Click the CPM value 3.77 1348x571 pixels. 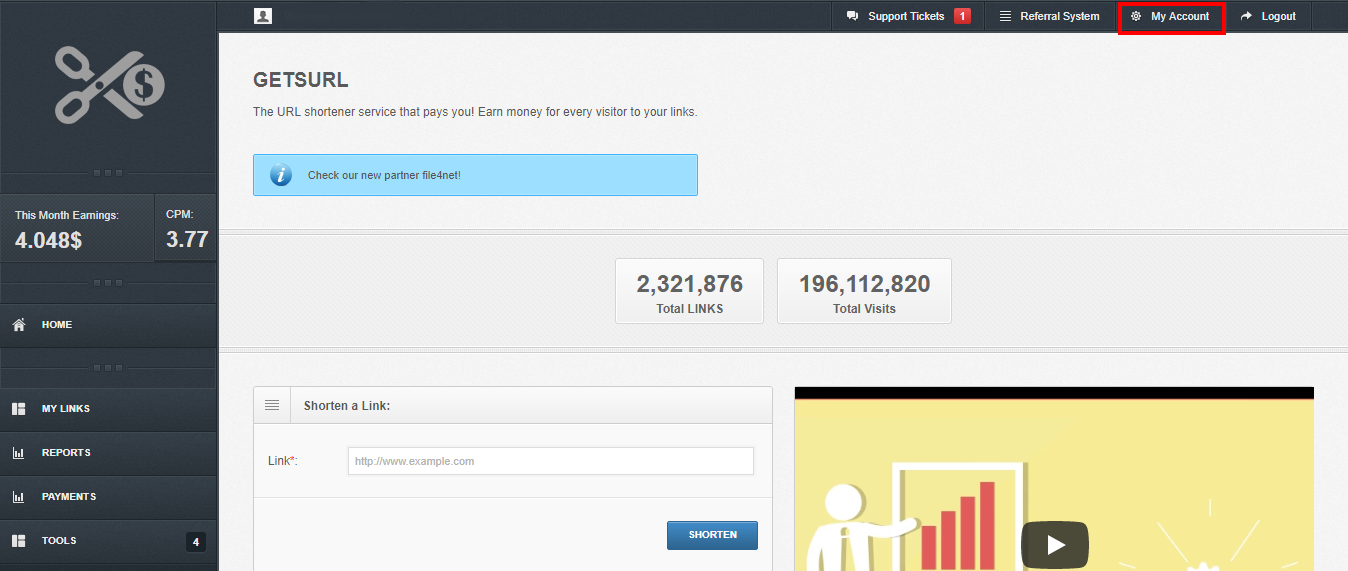(187, 240)
